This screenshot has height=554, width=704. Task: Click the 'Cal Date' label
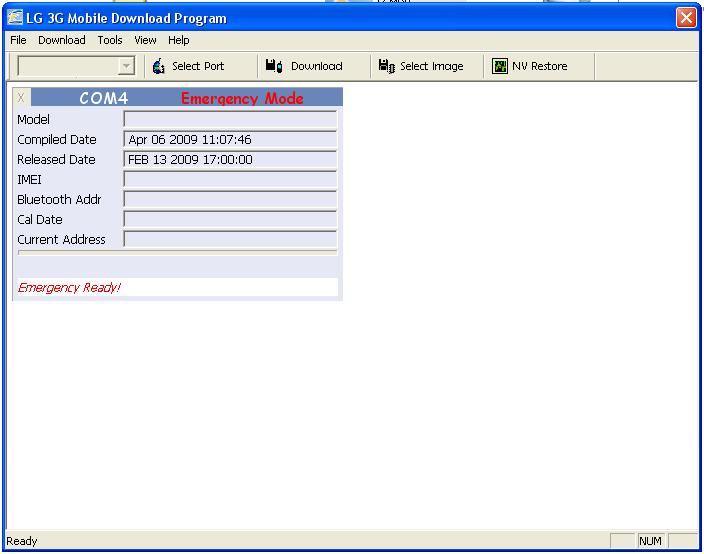tap(40, 220)
